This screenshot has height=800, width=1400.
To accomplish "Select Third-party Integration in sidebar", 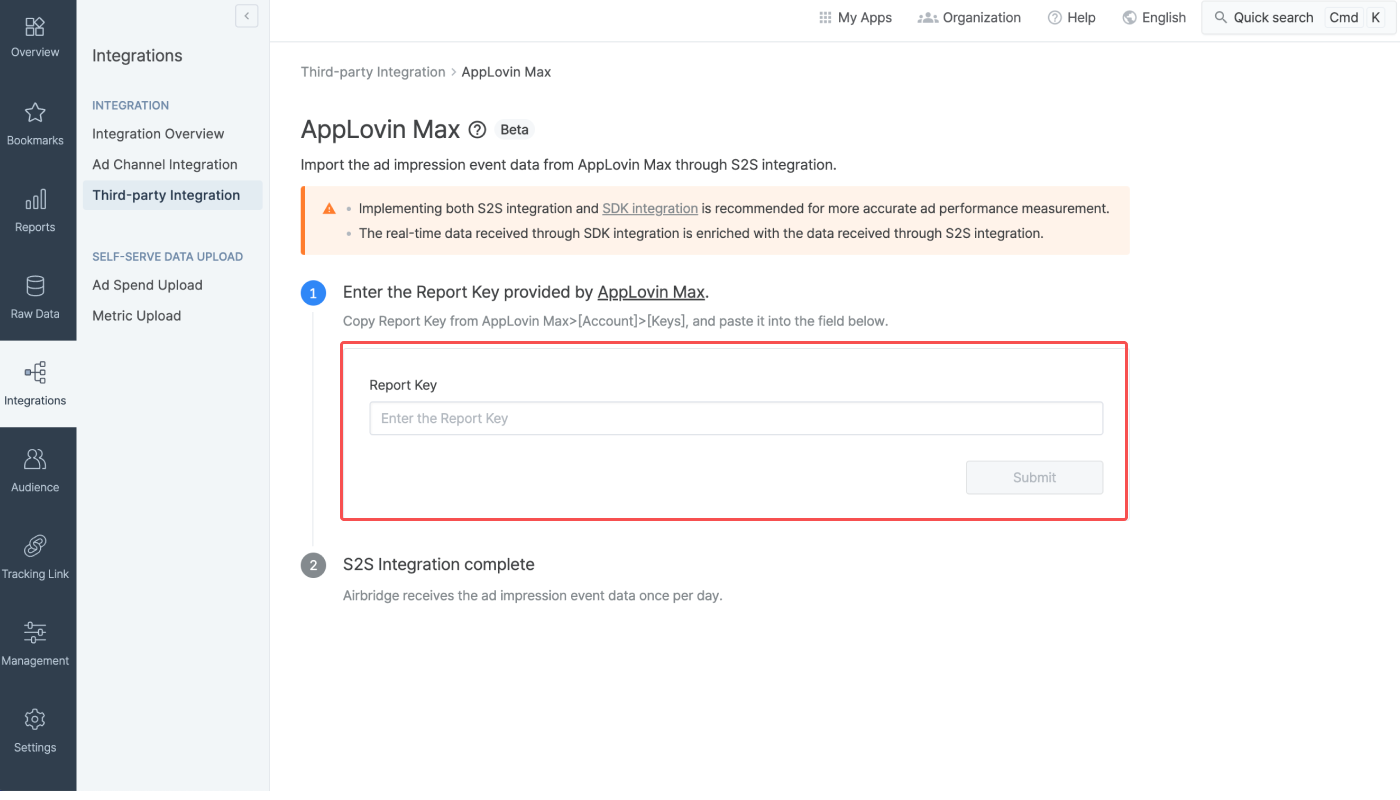I will [x=172, y=195].
